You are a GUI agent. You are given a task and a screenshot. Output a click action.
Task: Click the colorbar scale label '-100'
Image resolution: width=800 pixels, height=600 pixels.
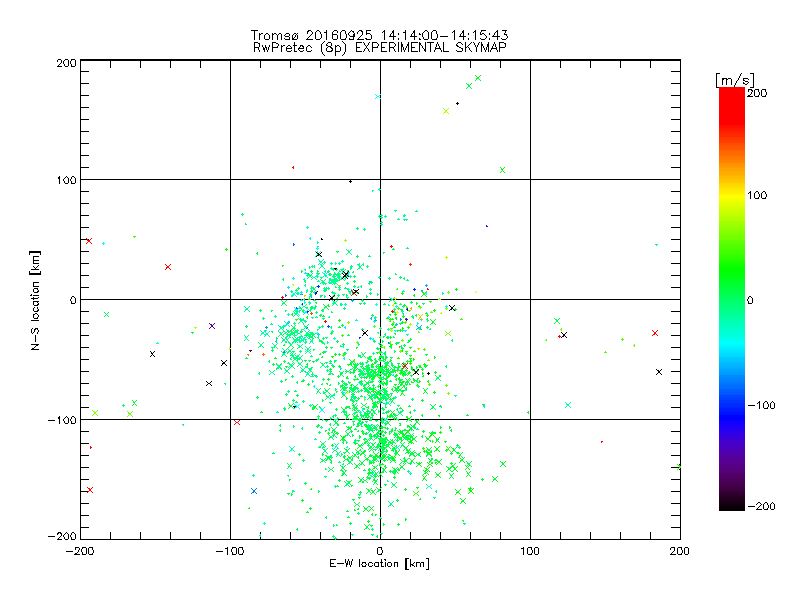pos(761,405)
